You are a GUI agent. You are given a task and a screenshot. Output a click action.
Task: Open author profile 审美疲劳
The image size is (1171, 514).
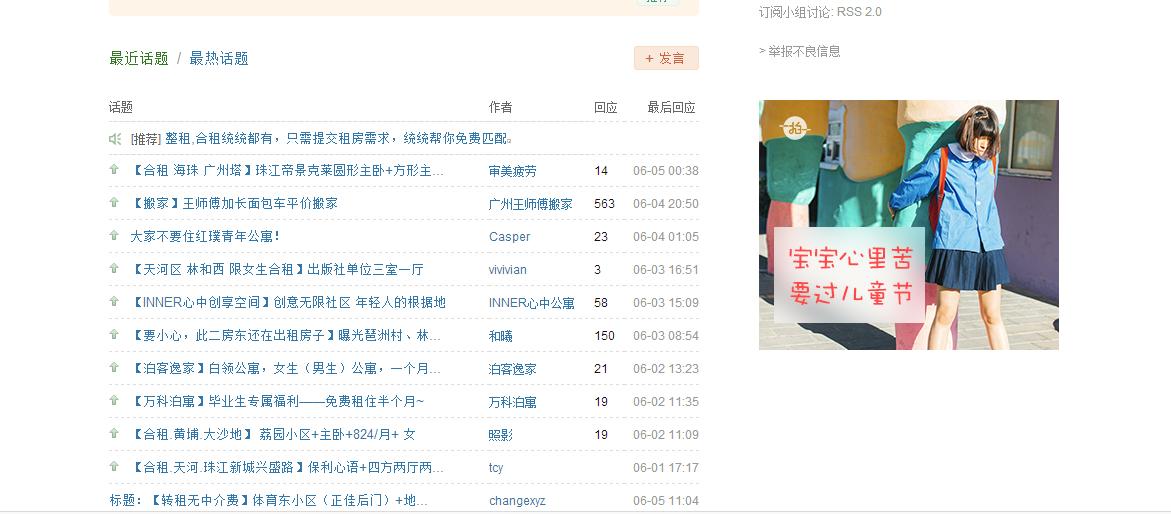point(512,171)
